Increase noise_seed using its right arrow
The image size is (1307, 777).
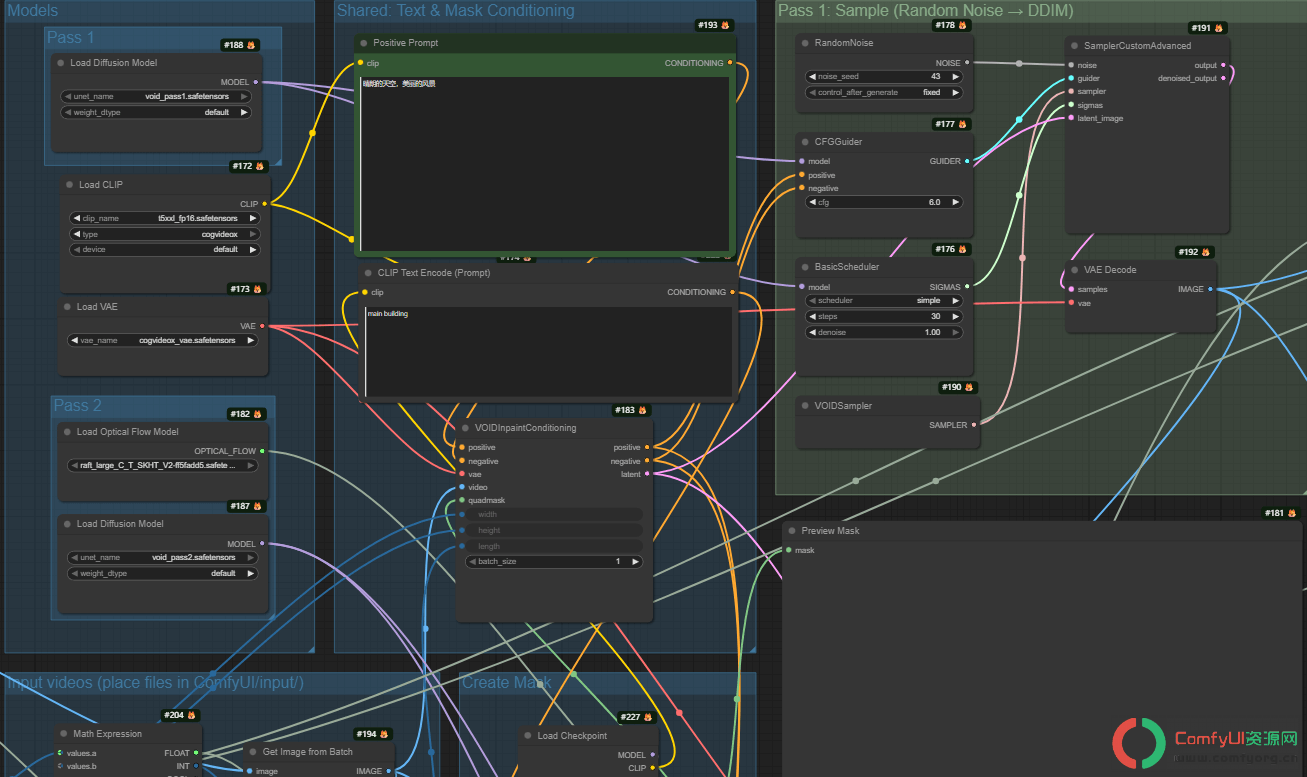click(x=956, y=76)
